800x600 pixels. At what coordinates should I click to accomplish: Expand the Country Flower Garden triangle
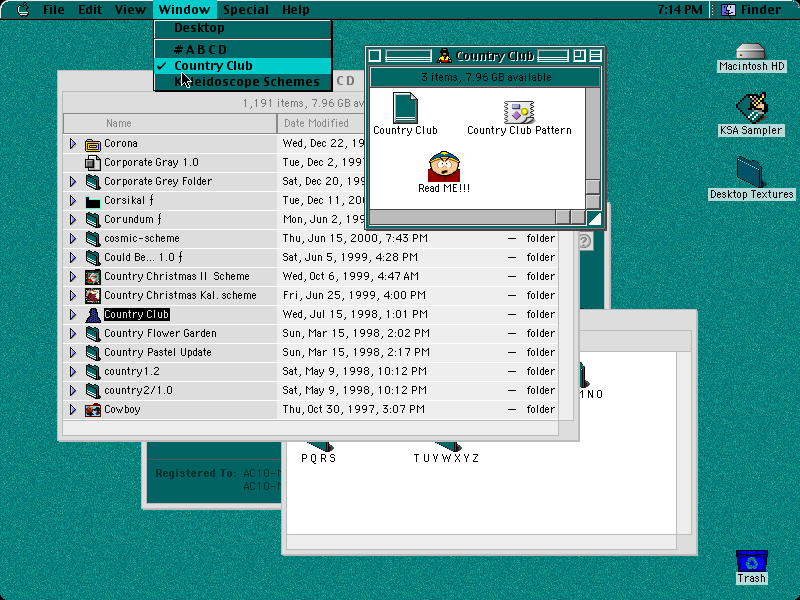[x=73, y=333]
